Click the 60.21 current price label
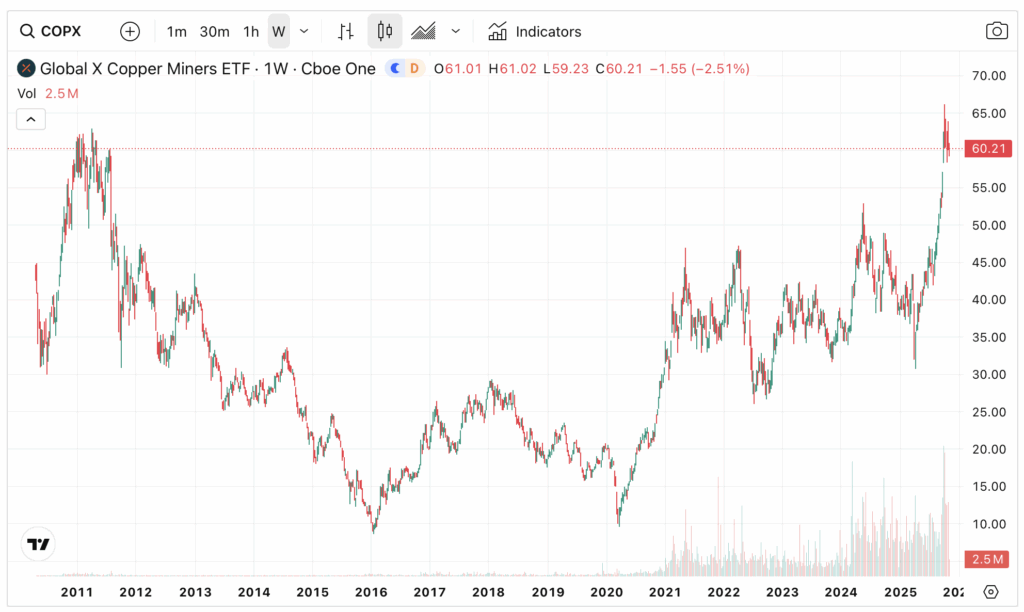 (x=988, y=149)
